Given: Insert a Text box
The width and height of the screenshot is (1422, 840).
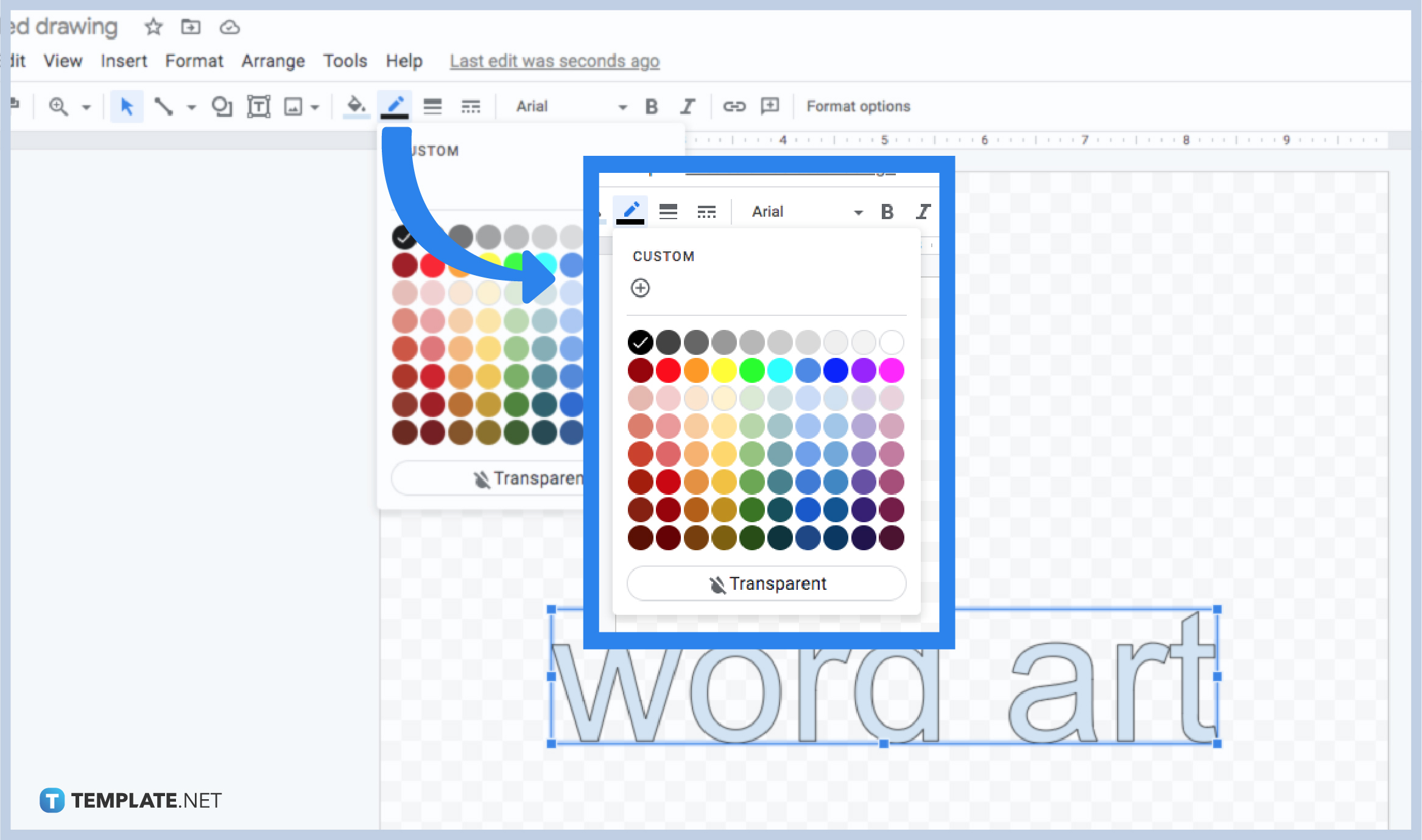Looking at the screenshot, I should click(x=258, y=106).
